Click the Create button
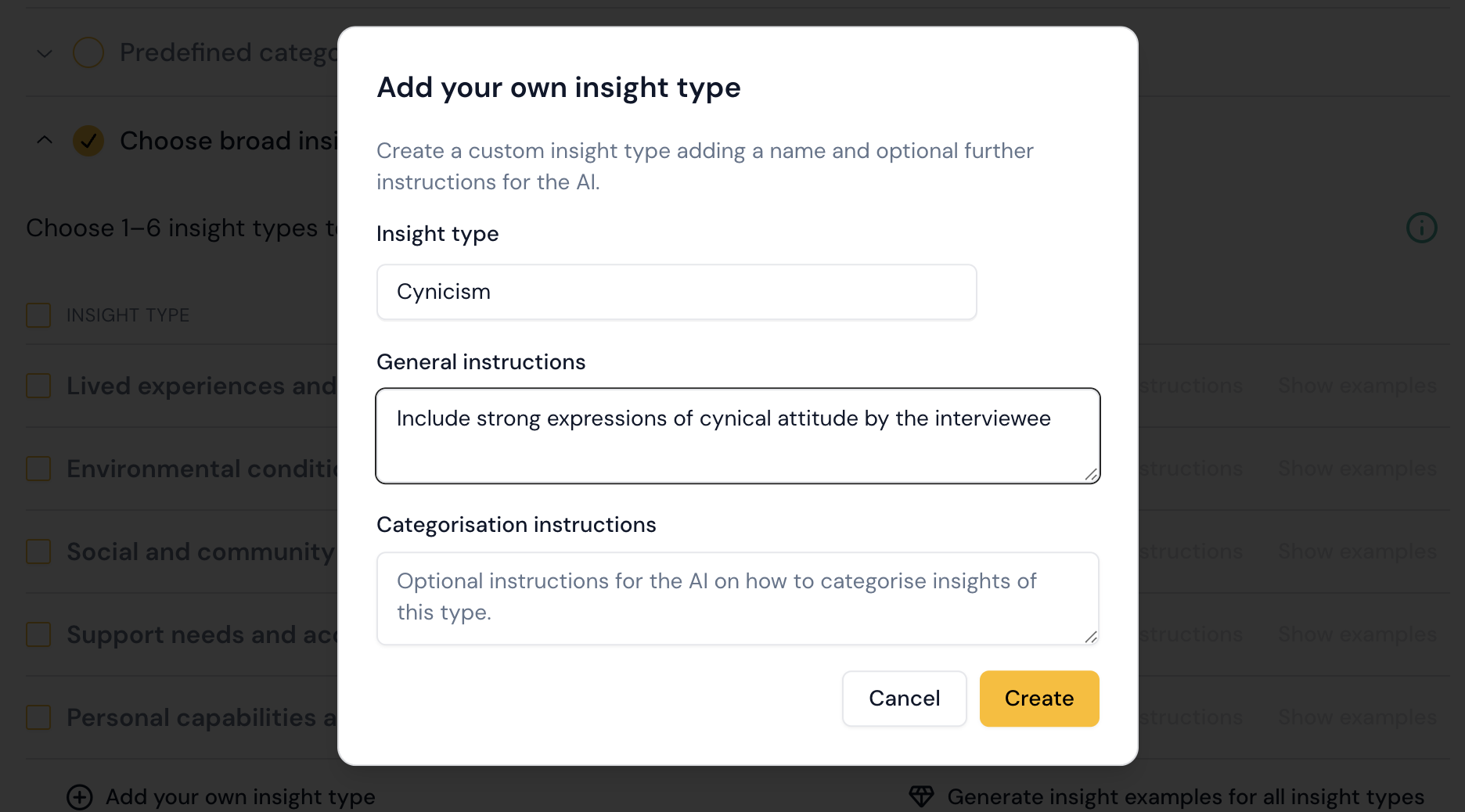The image size is (1465, 812). coord(1038,698)
